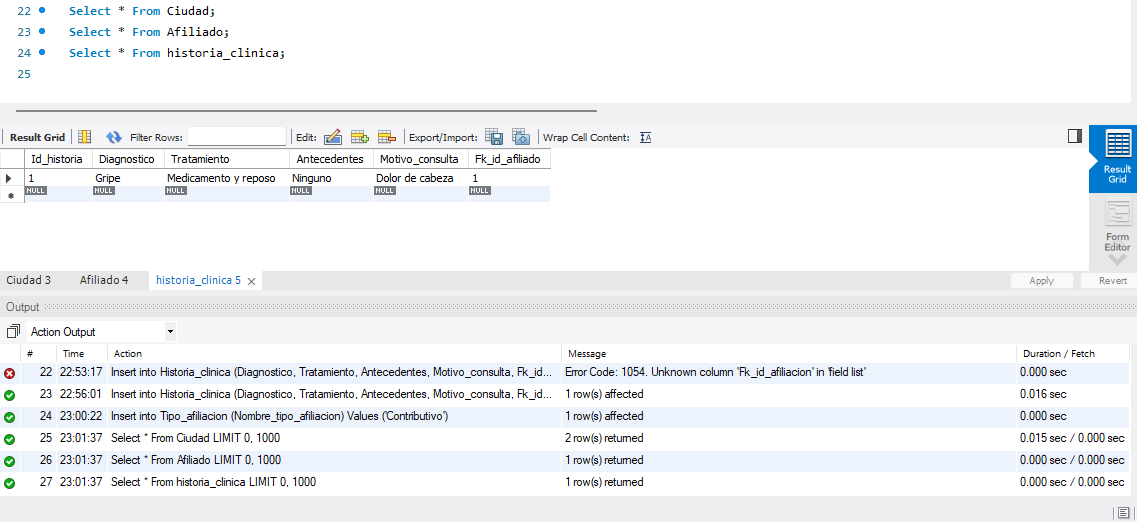1137x522 pixels.
Task: Import records from external file
Action: click(520, 137)
